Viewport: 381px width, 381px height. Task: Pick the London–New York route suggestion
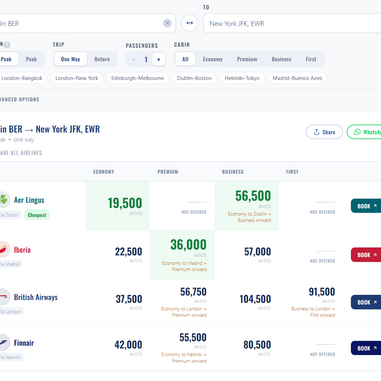tap(77, 78)
